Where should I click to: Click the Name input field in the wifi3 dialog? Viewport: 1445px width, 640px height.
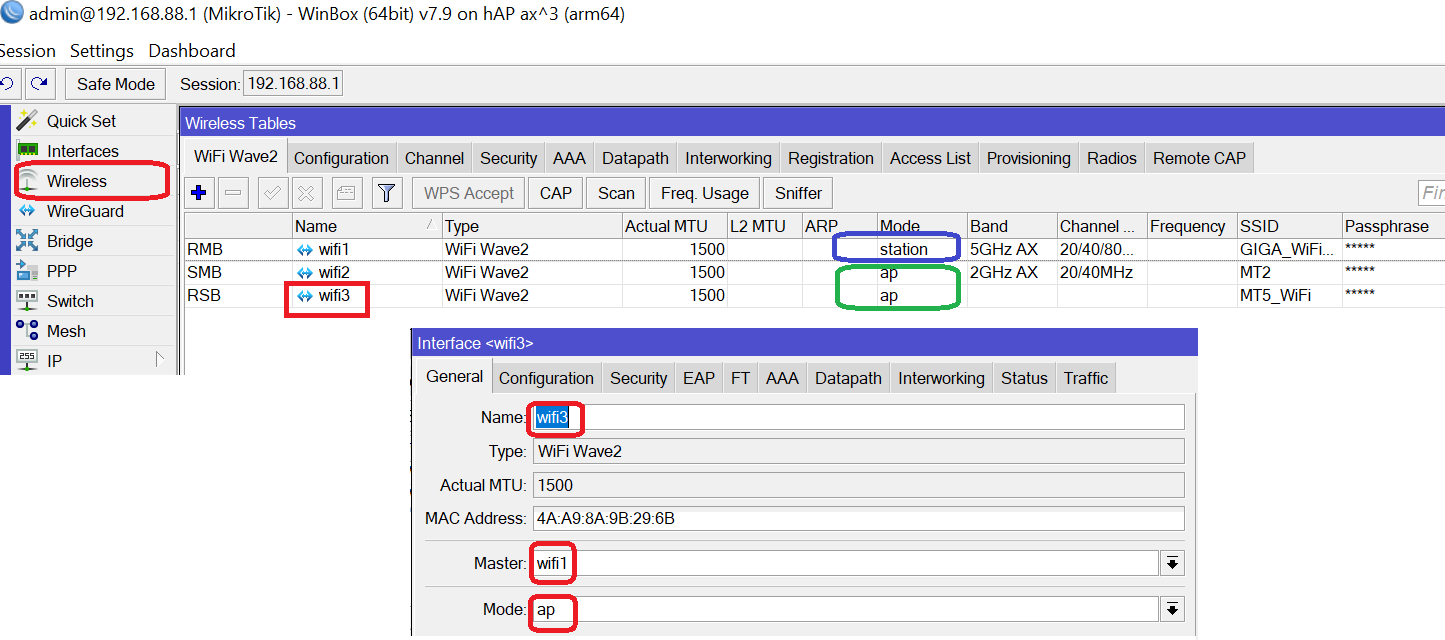coord(858,417)
